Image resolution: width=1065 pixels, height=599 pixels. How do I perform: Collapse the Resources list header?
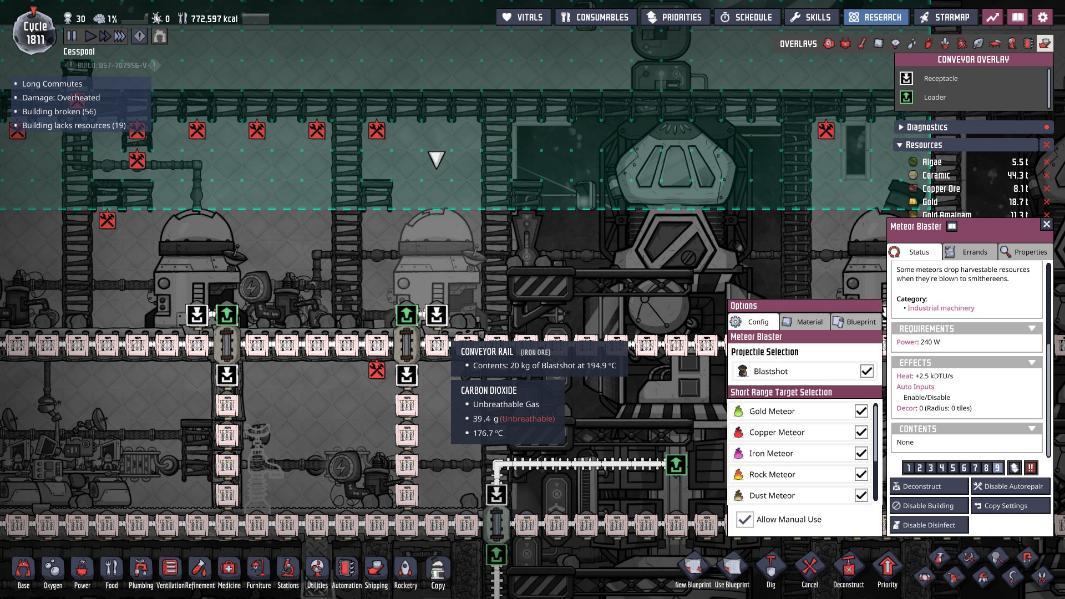[x=900, y=145]
